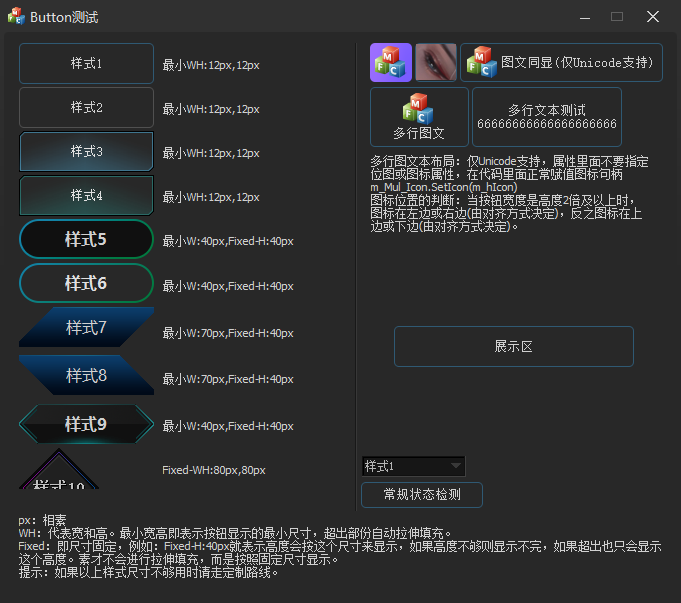Screen dimensions: 681x603
Task: Maximize the Button测试 window
Action: [617, 17]
